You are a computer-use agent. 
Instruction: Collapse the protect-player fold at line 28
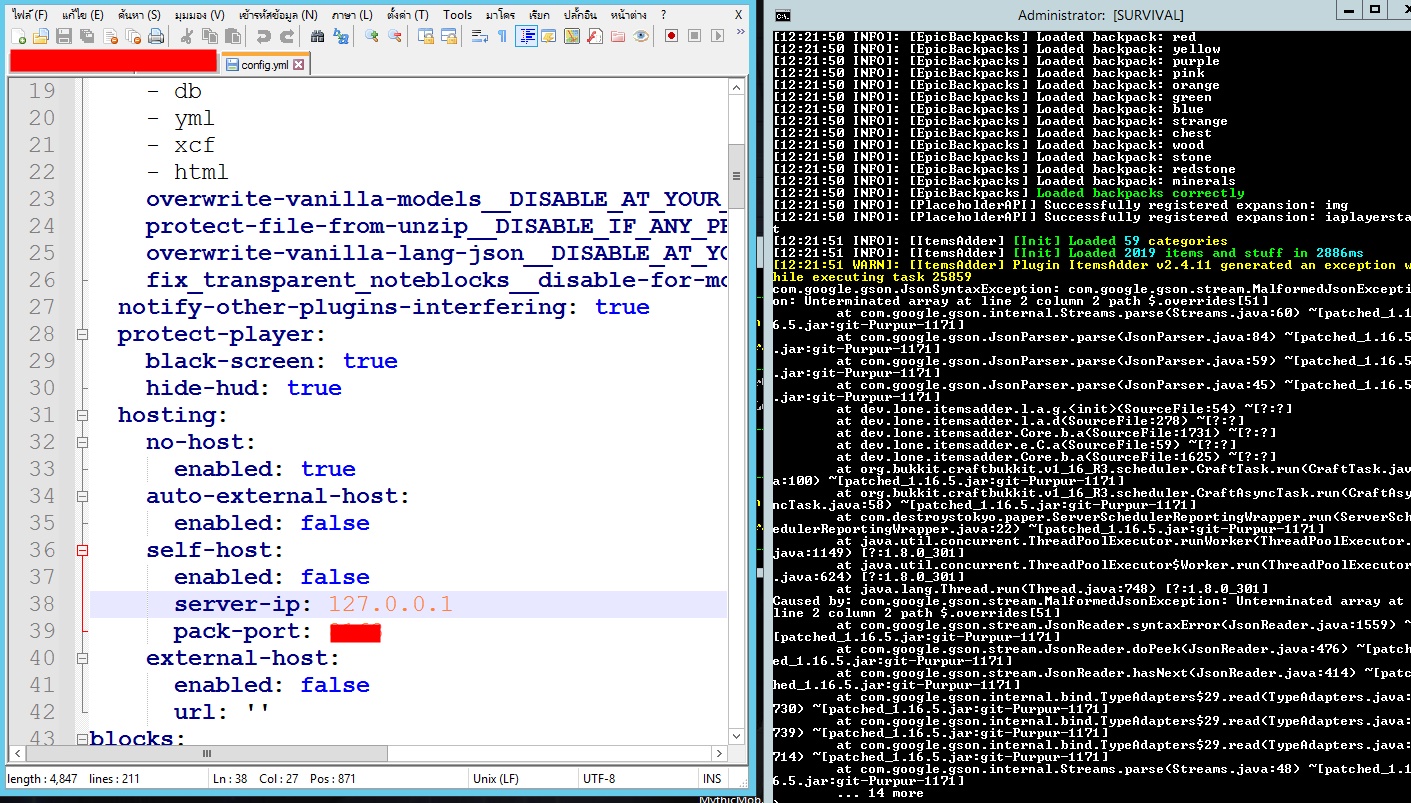coord(82,334)
